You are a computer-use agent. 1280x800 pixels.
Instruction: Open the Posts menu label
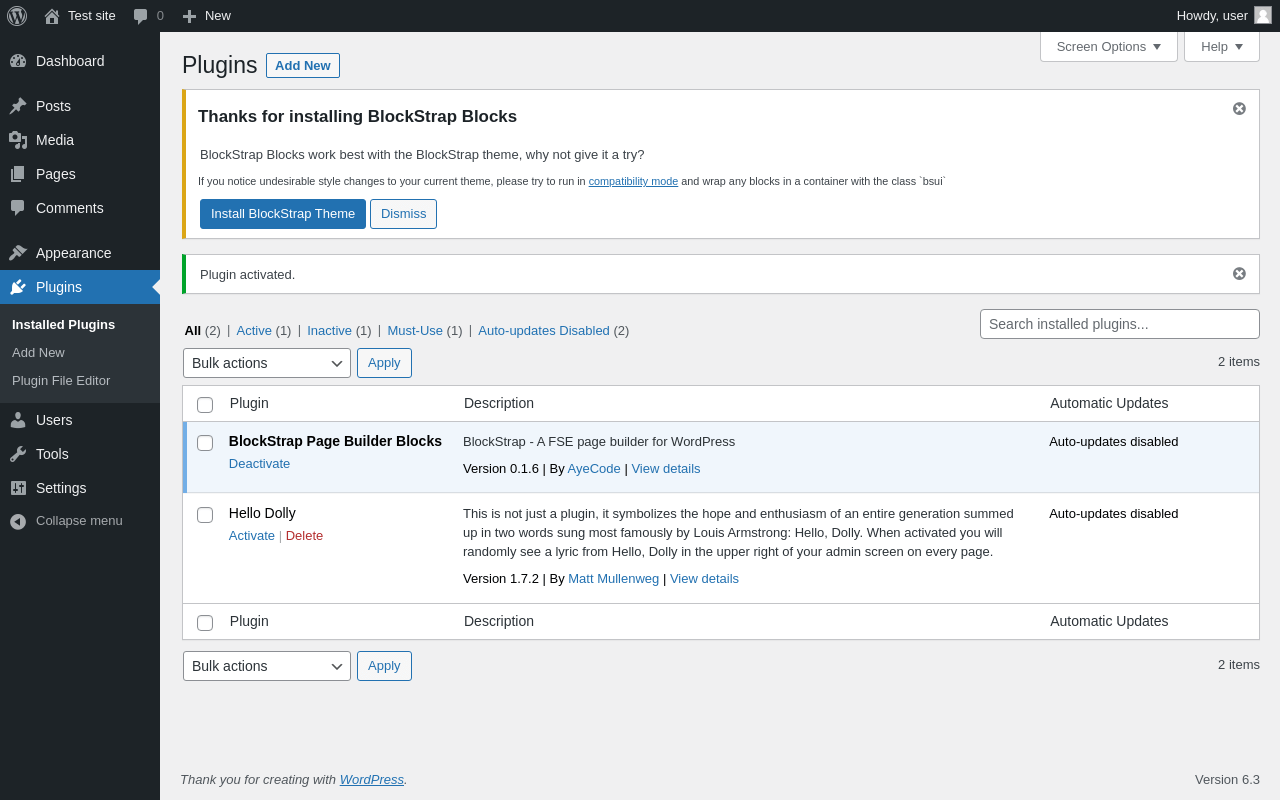tap(53, 106)
